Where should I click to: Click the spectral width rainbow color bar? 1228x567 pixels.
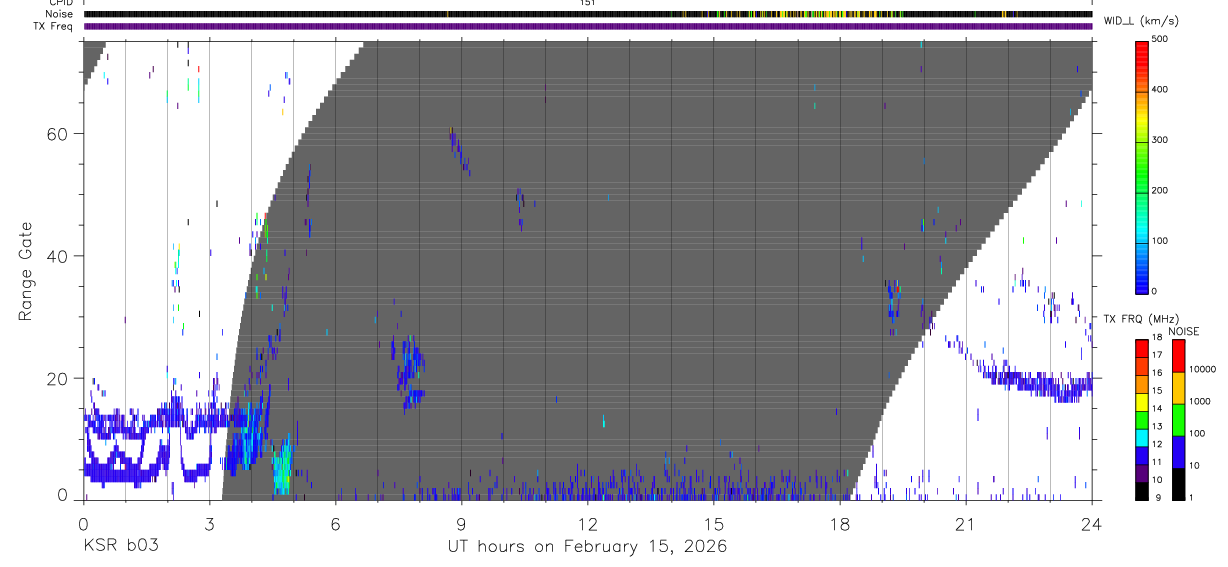coord(1143,166)
